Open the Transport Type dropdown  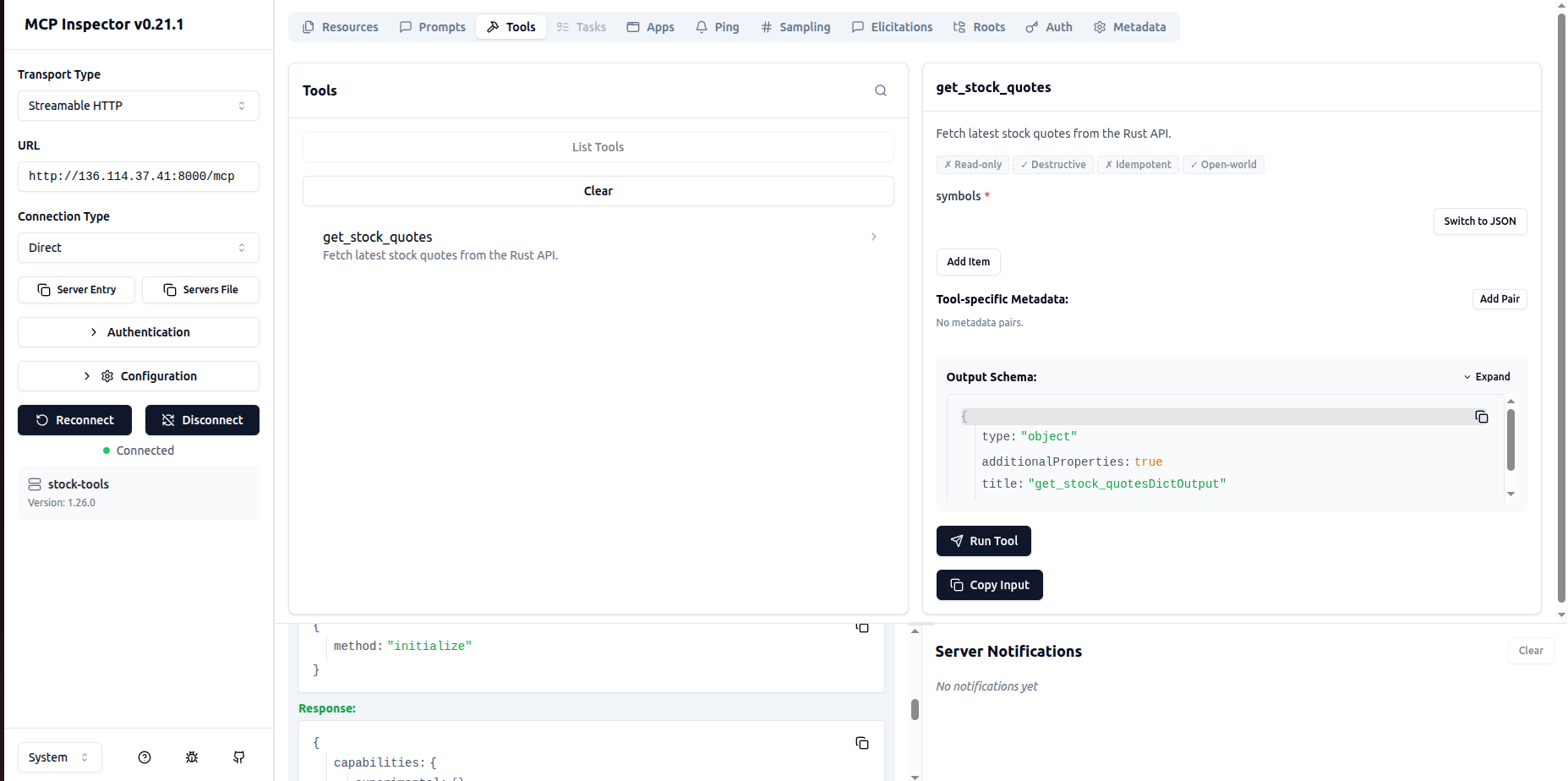click(138, 106)
